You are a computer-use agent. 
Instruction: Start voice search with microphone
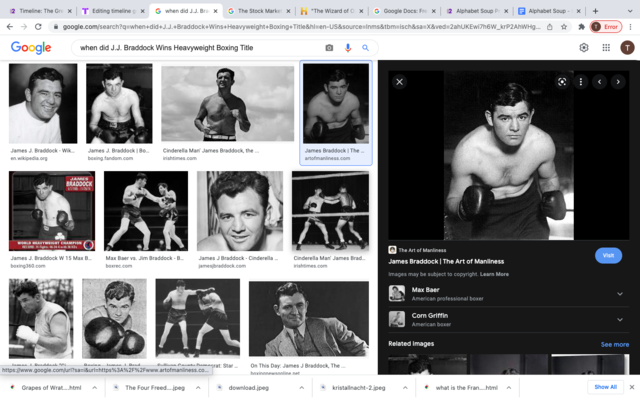(348, 48)
